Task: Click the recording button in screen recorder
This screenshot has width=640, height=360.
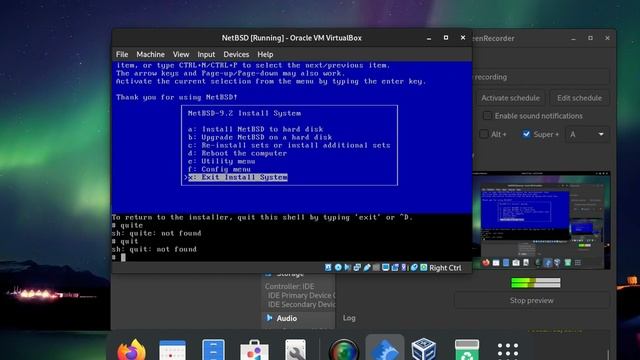Action: point(541,77)
